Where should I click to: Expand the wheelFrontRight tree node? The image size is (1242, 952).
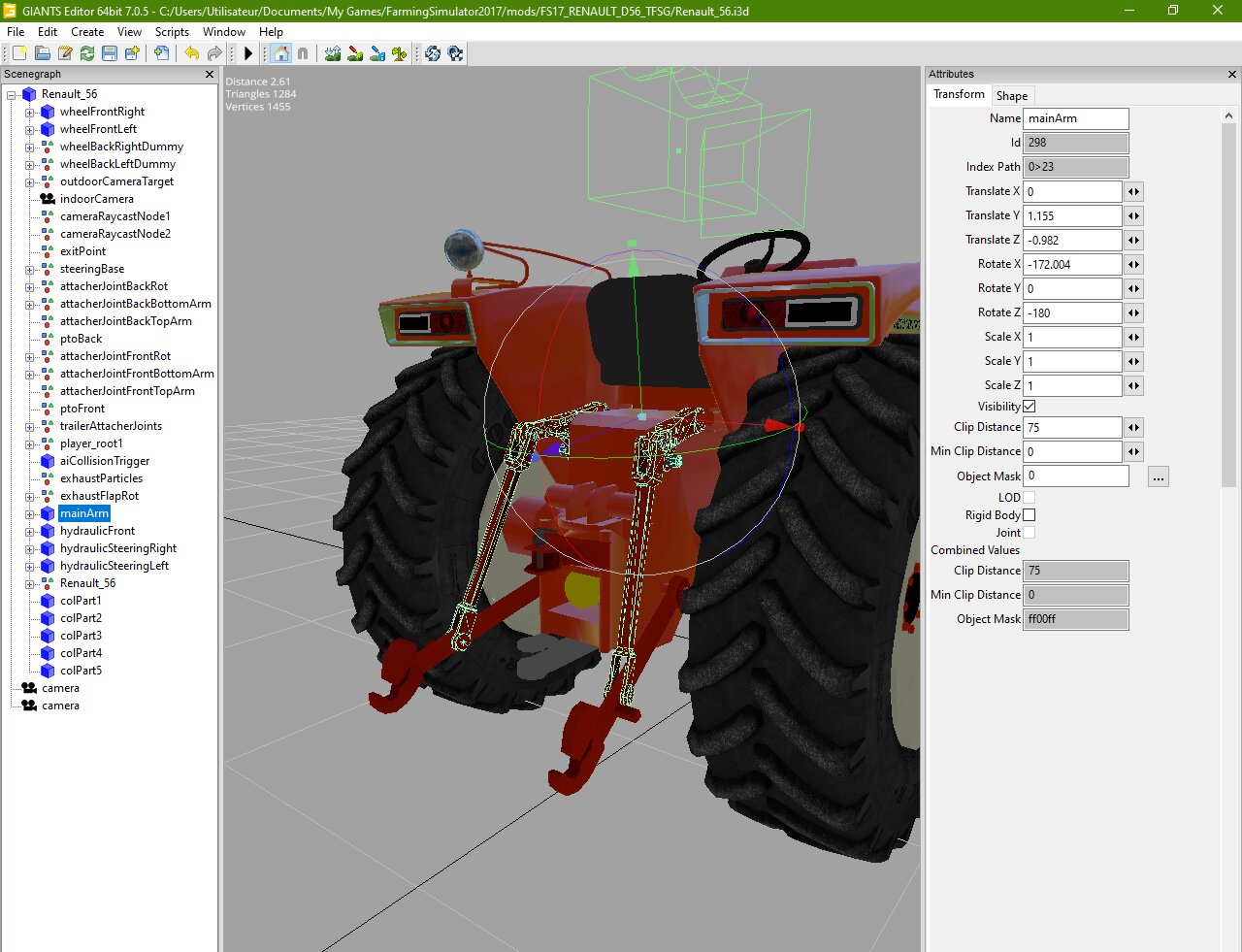coord(29,113)
